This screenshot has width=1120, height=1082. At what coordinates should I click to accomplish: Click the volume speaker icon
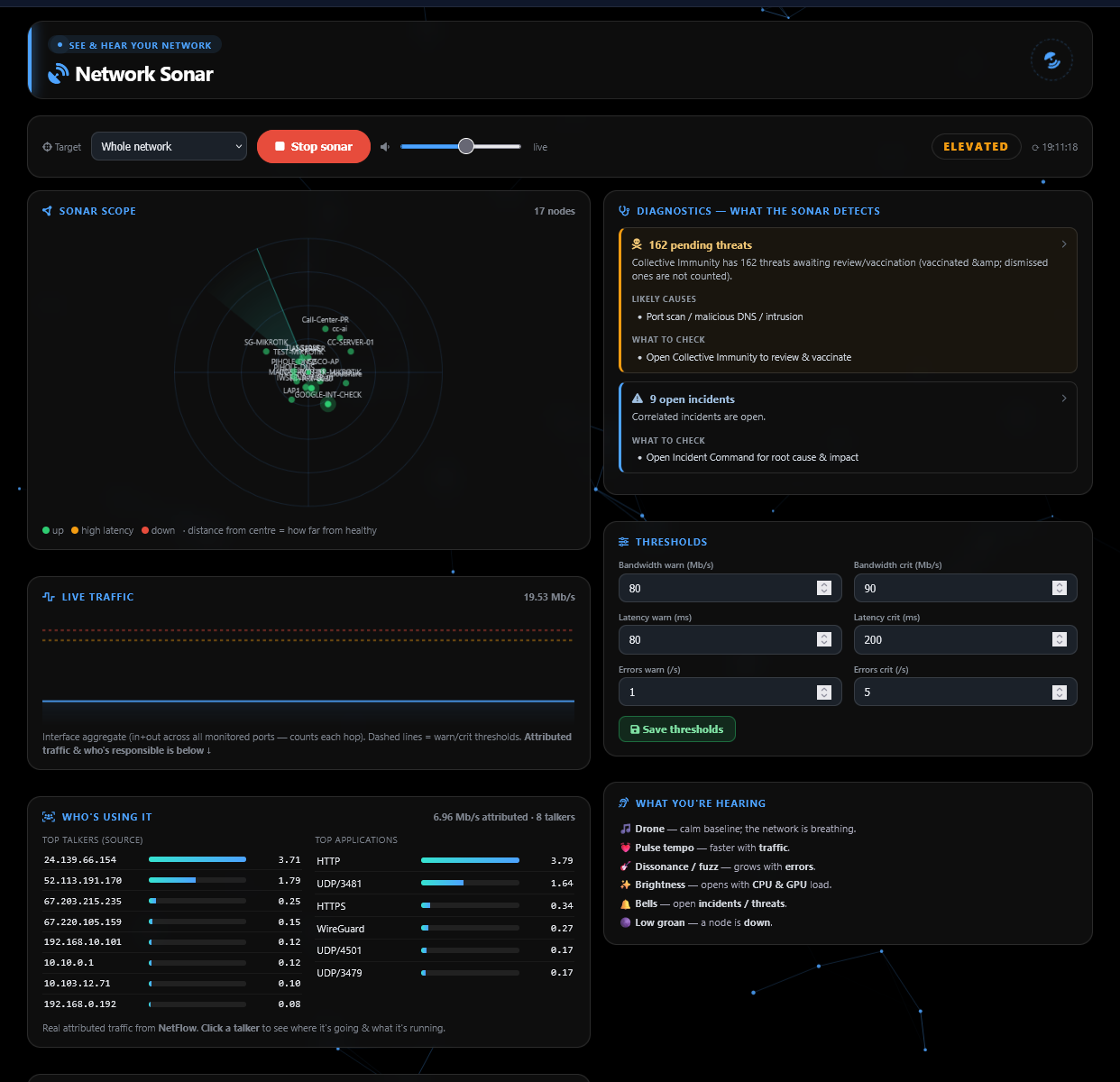385,147
